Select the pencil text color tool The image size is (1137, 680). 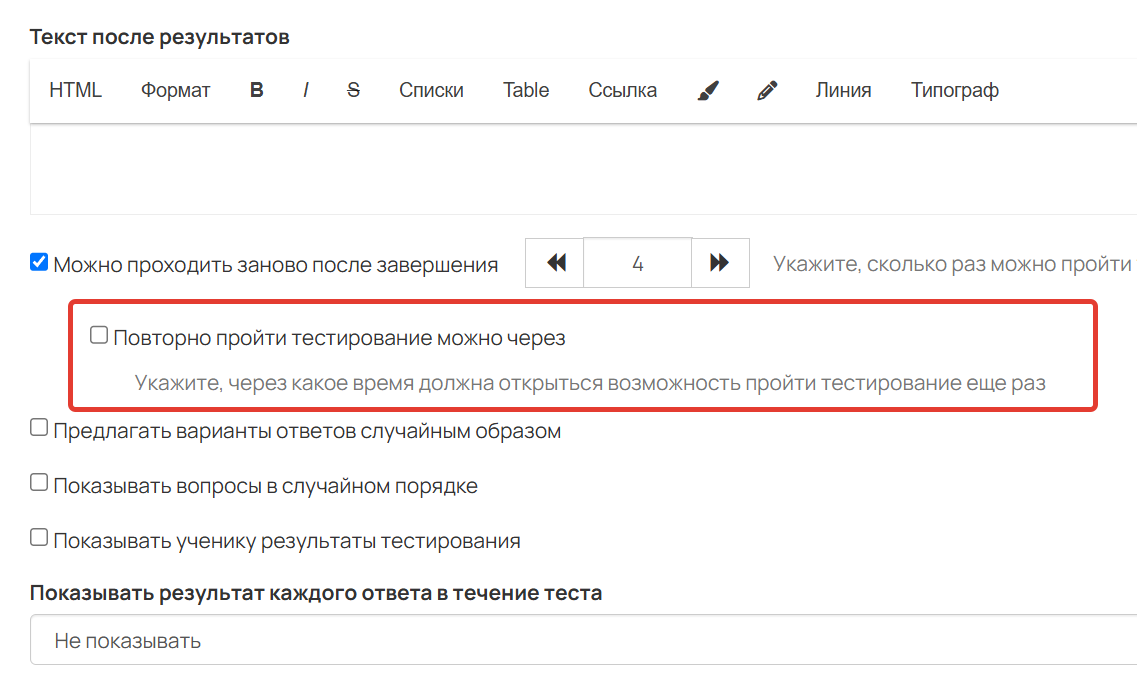pos(767,91)
